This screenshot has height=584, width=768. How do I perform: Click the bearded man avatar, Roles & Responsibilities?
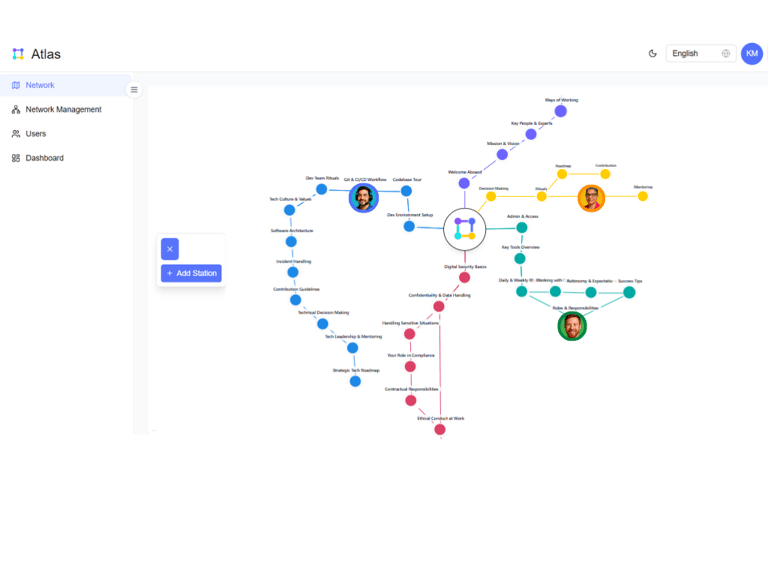tap(572, 326)
